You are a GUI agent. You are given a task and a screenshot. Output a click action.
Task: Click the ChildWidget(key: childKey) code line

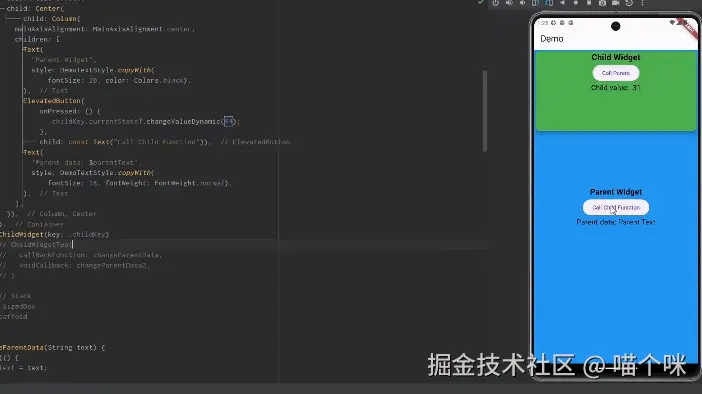pyautogui.click(x=54, y=234)
